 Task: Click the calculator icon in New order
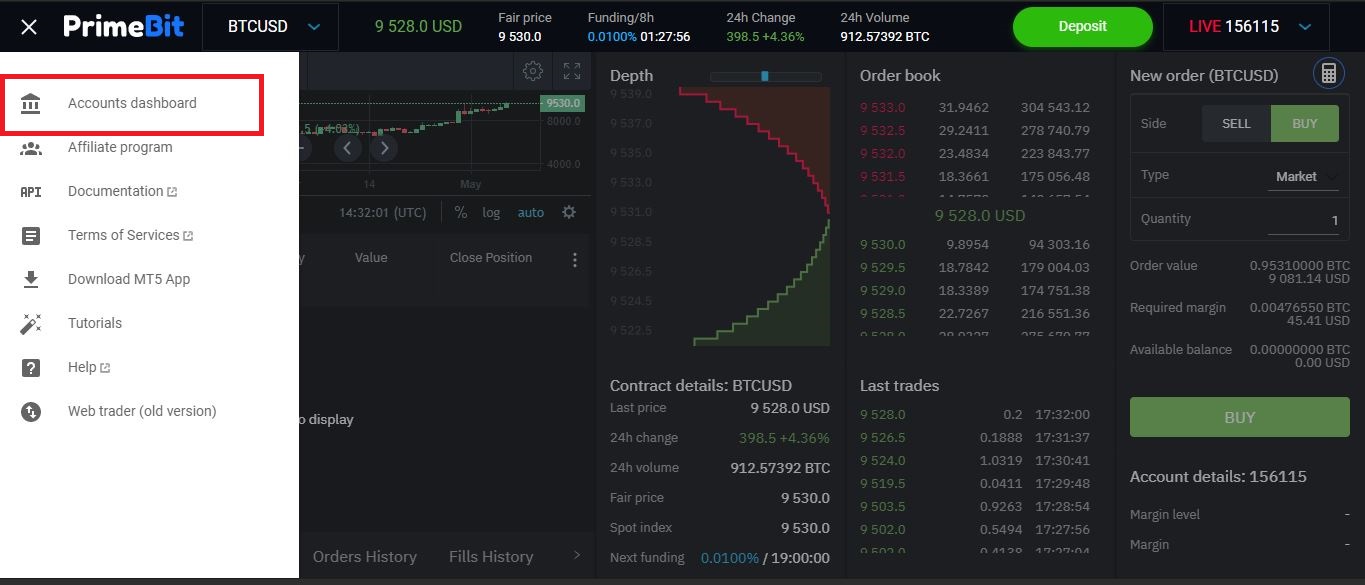tap(1328, 74)
